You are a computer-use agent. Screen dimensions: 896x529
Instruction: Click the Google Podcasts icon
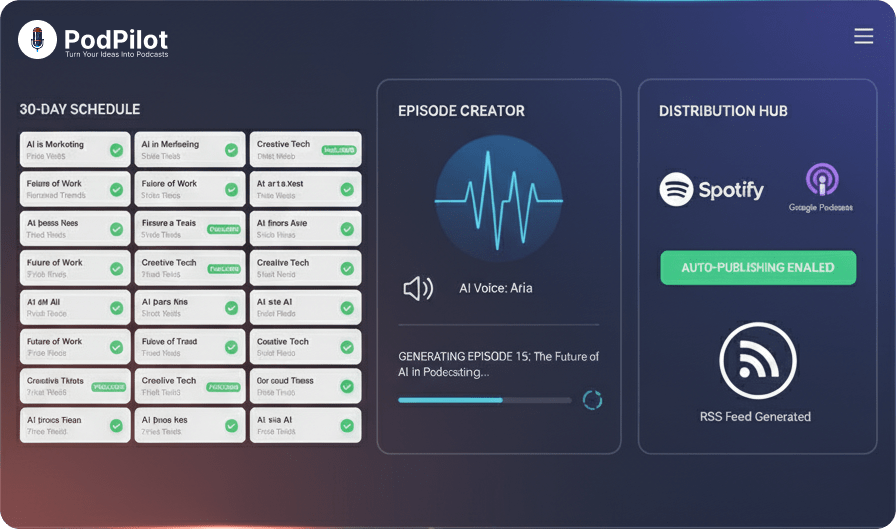point(821,180)
